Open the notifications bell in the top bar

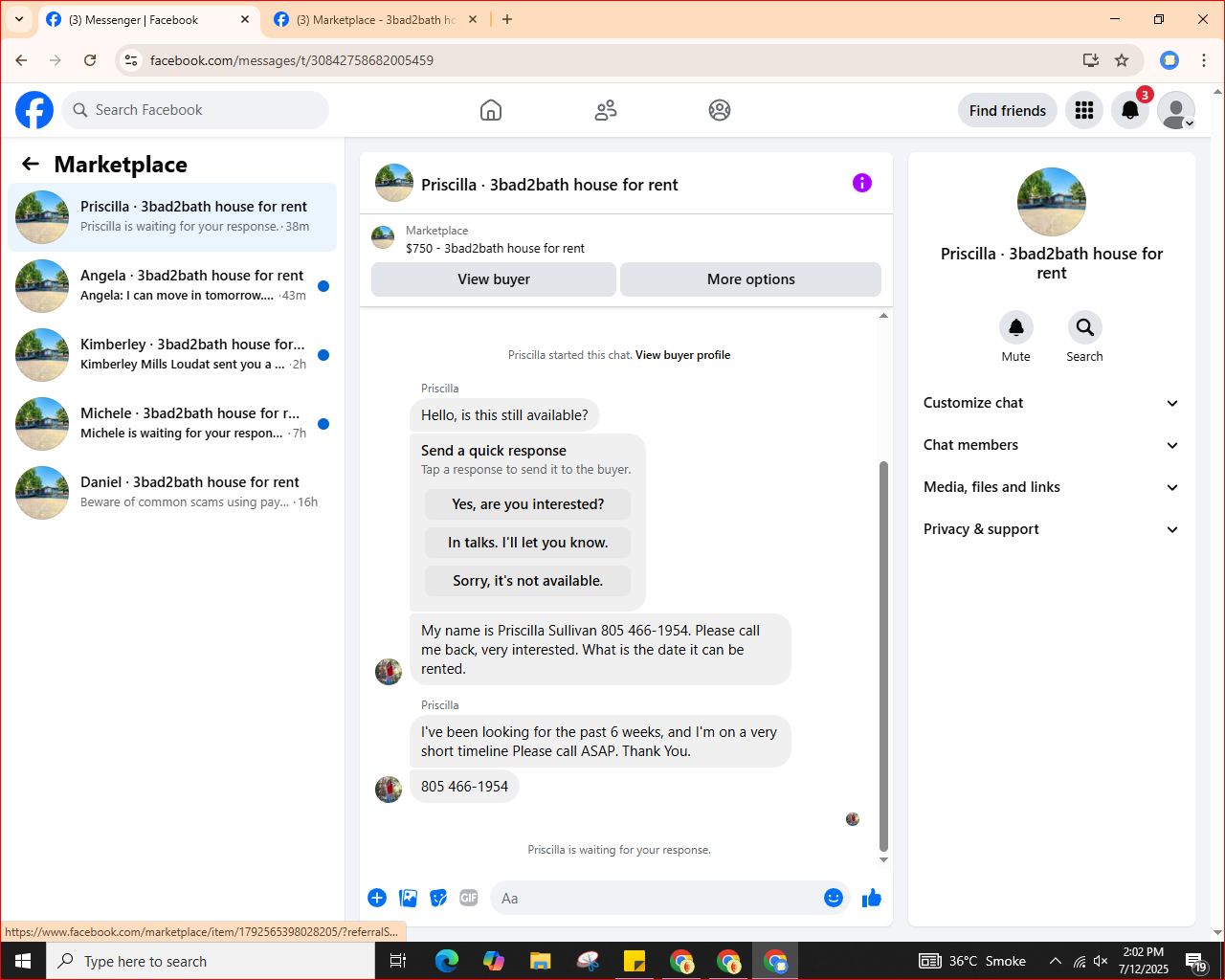click(1130, 110)
